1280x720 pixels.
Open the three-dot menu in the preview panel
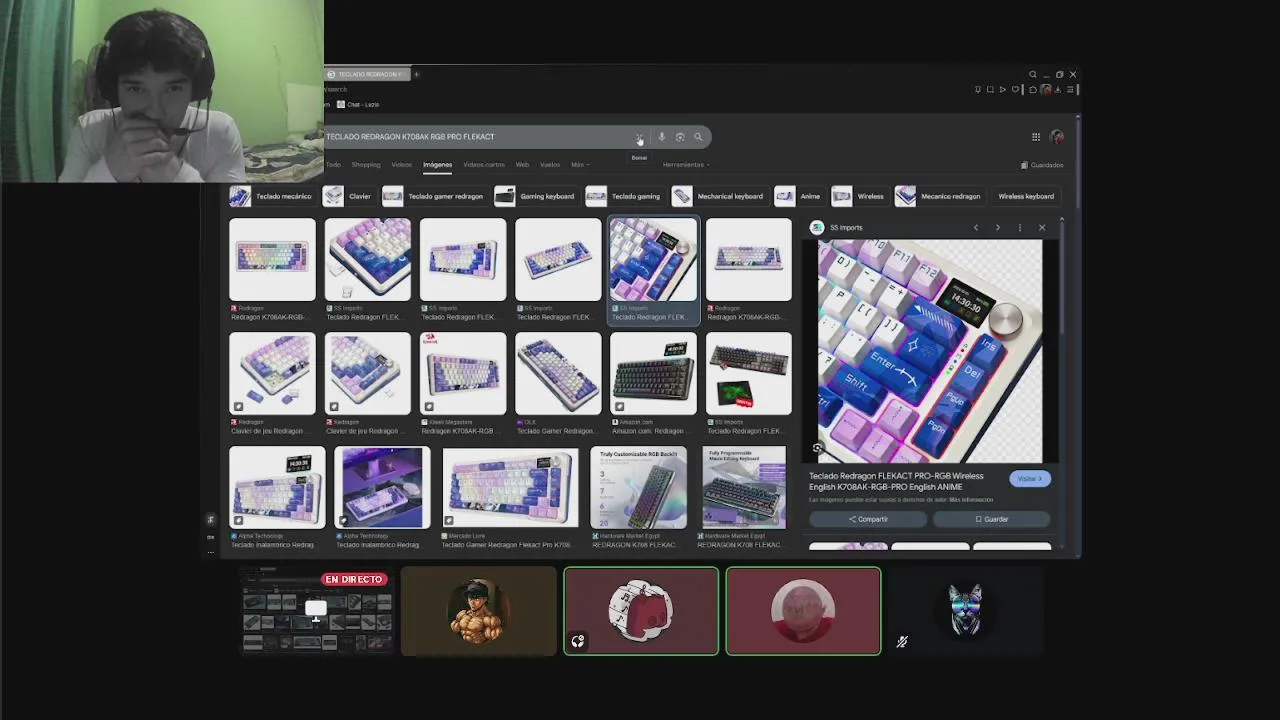(x=1019, y=228)
